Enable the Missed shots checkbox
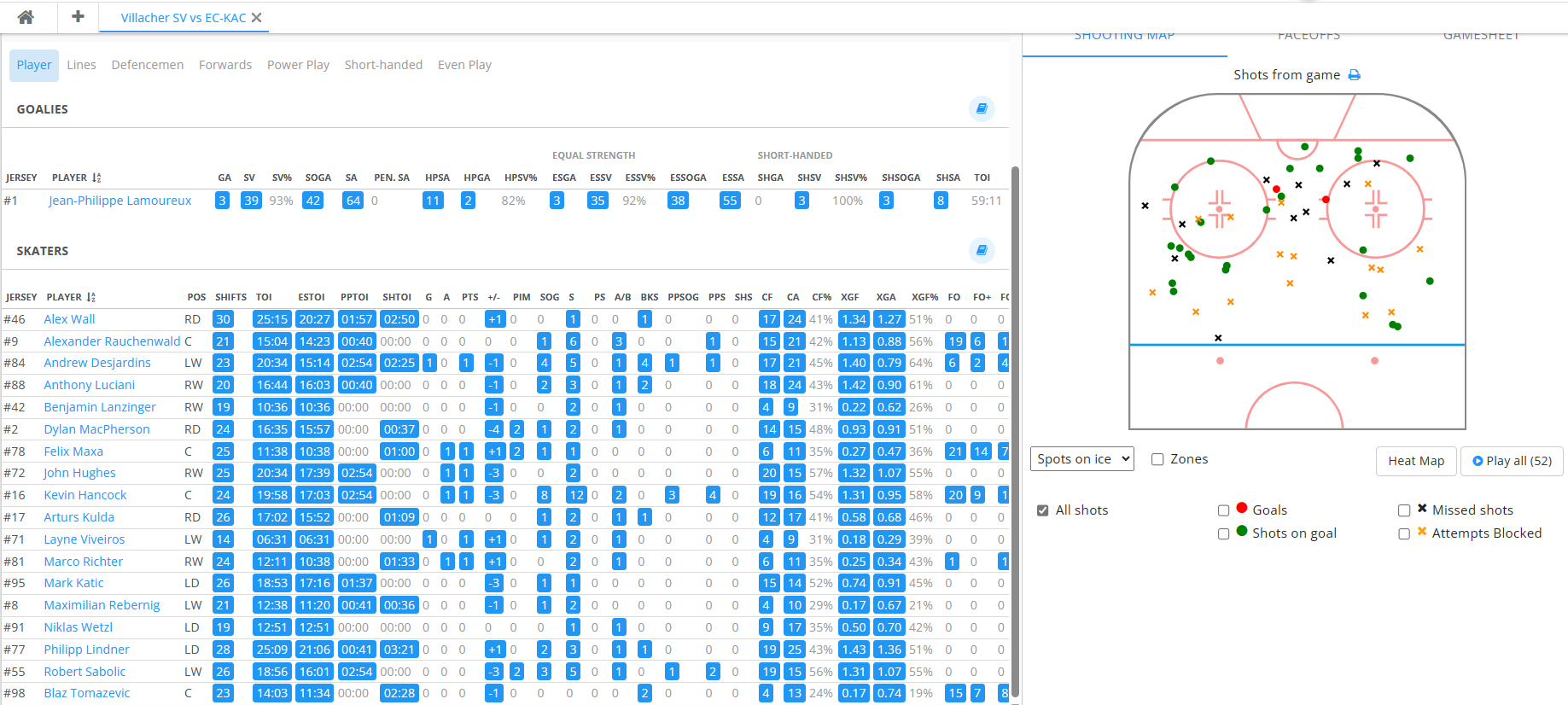This screenshot has width=1568, height=705. [1403, 510]
